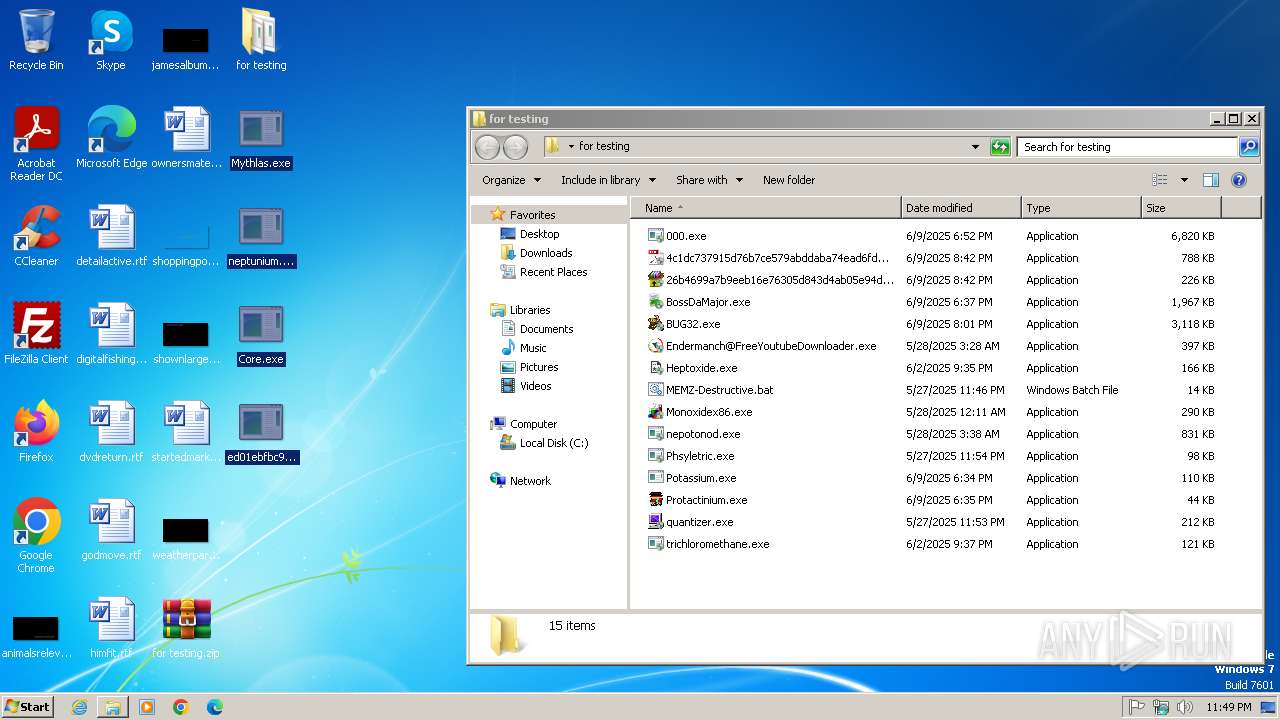Click the search magnifier button

[x=1249, y=147]
